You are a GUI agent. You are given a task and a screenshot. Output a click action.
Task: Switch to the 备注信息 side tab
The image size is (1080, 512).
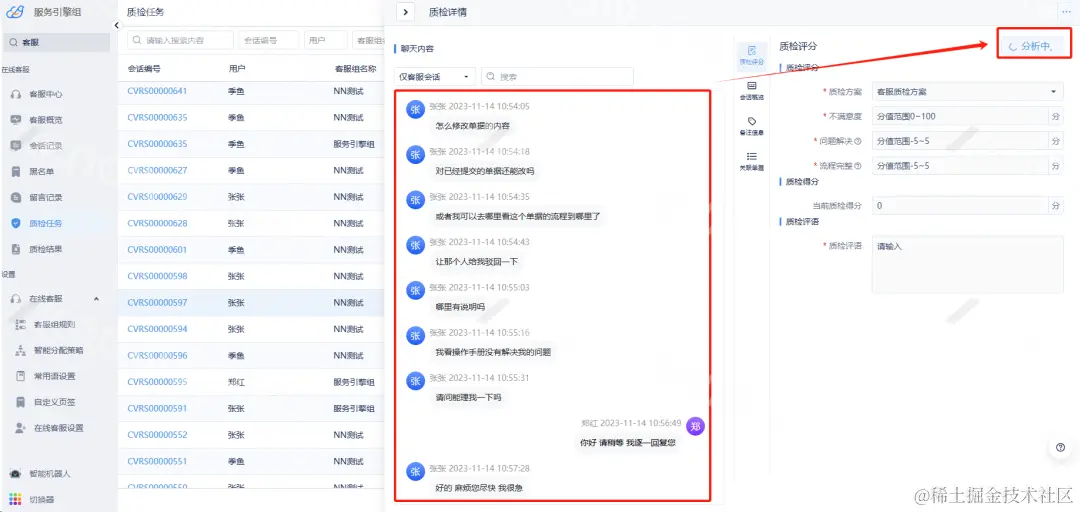tap(751, 125)
